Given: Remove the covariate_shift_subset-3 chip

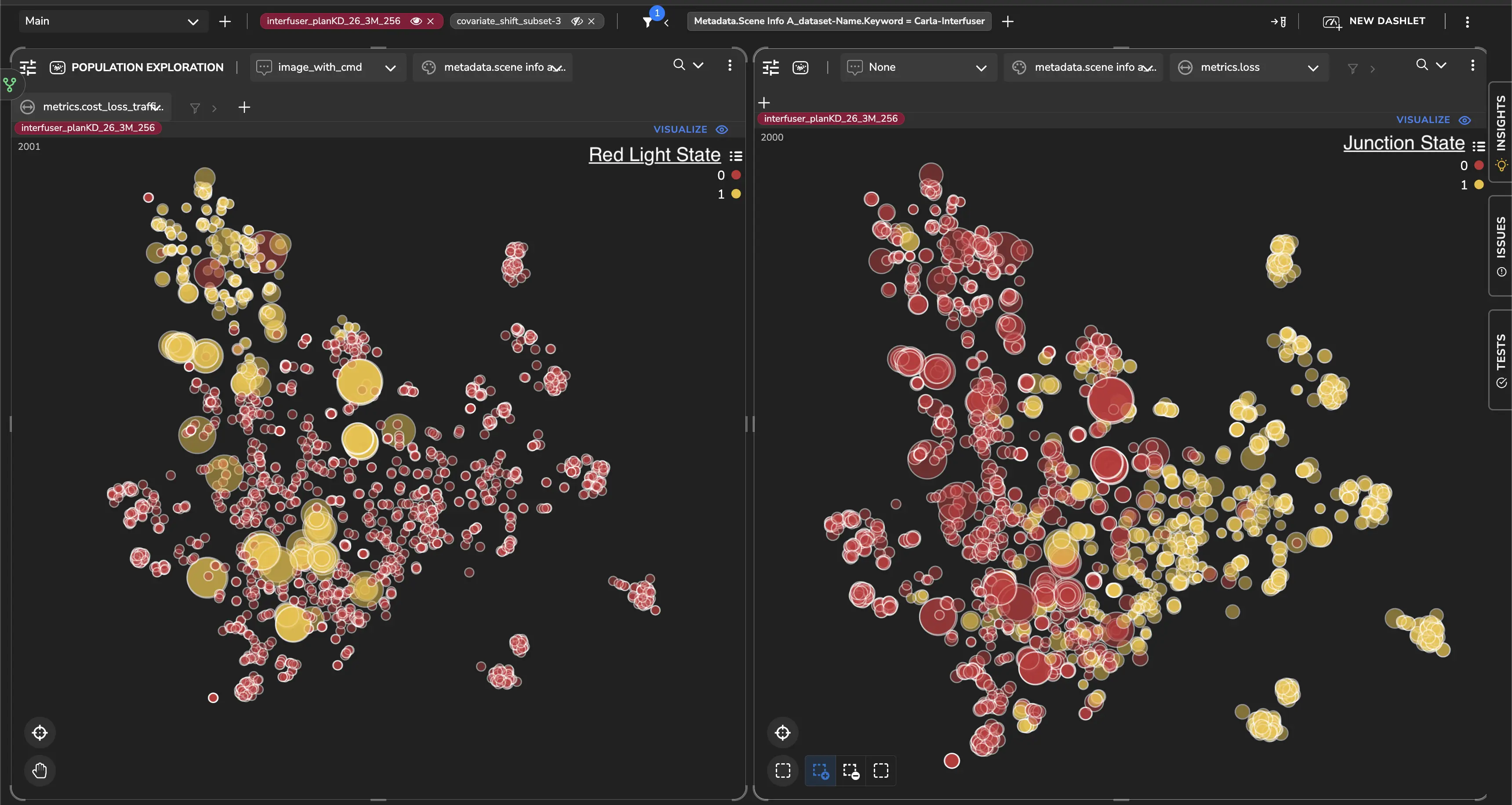Looking at the screenshot, I should pos(592,21).
